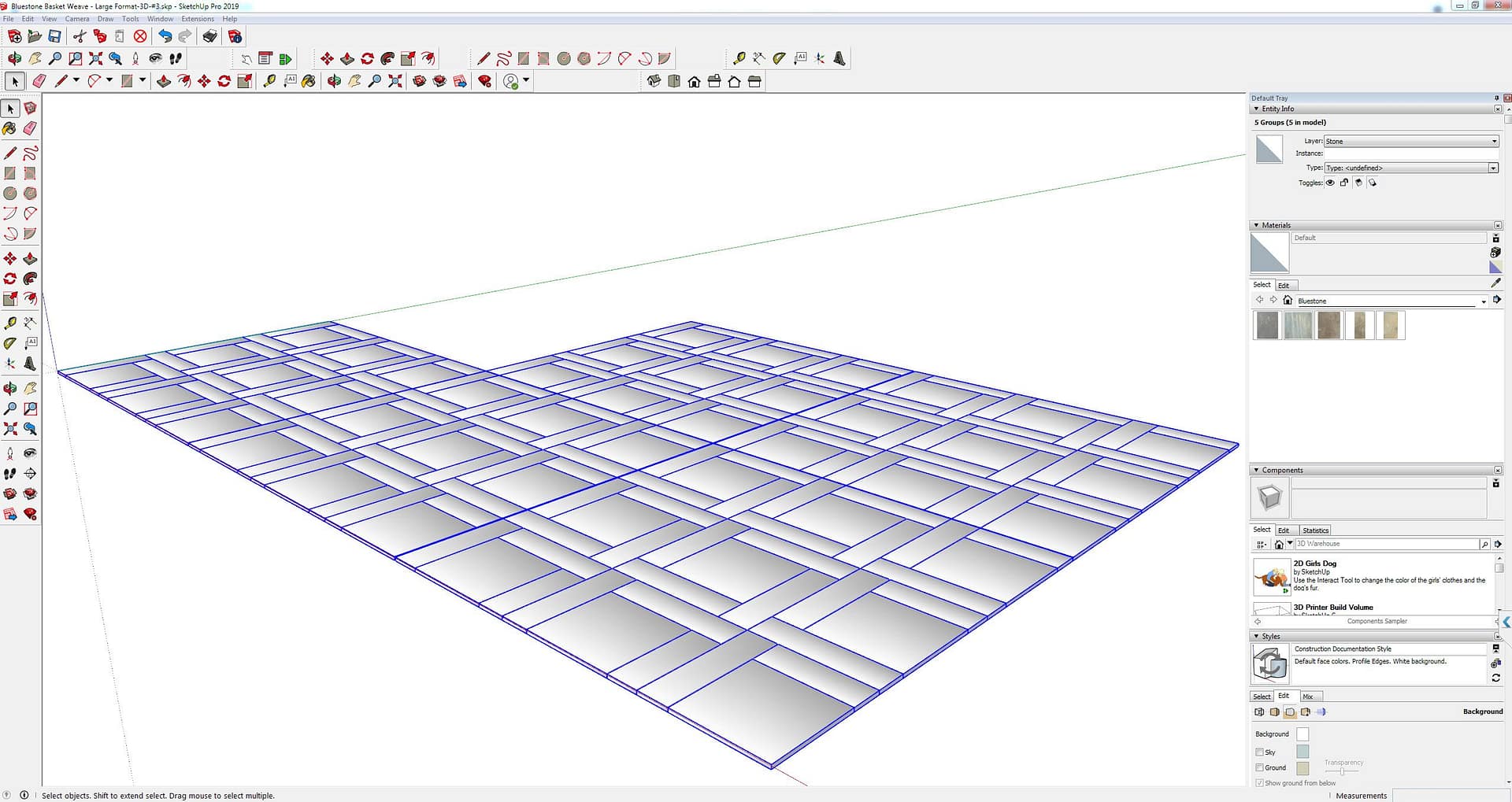Enable the Sky checkbox
1512x802 pixels.
point(1259,752)
